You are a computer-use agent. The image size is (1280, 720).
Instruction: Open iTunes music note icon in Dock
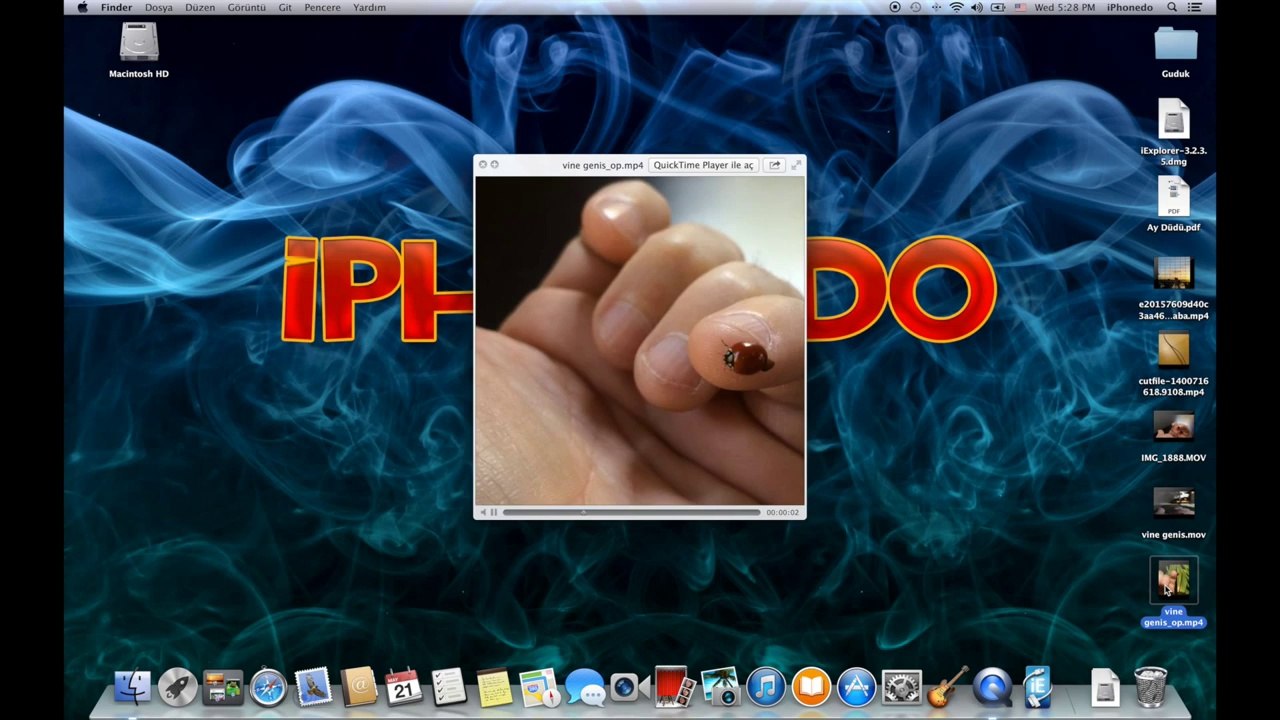(x=766, y=687)
